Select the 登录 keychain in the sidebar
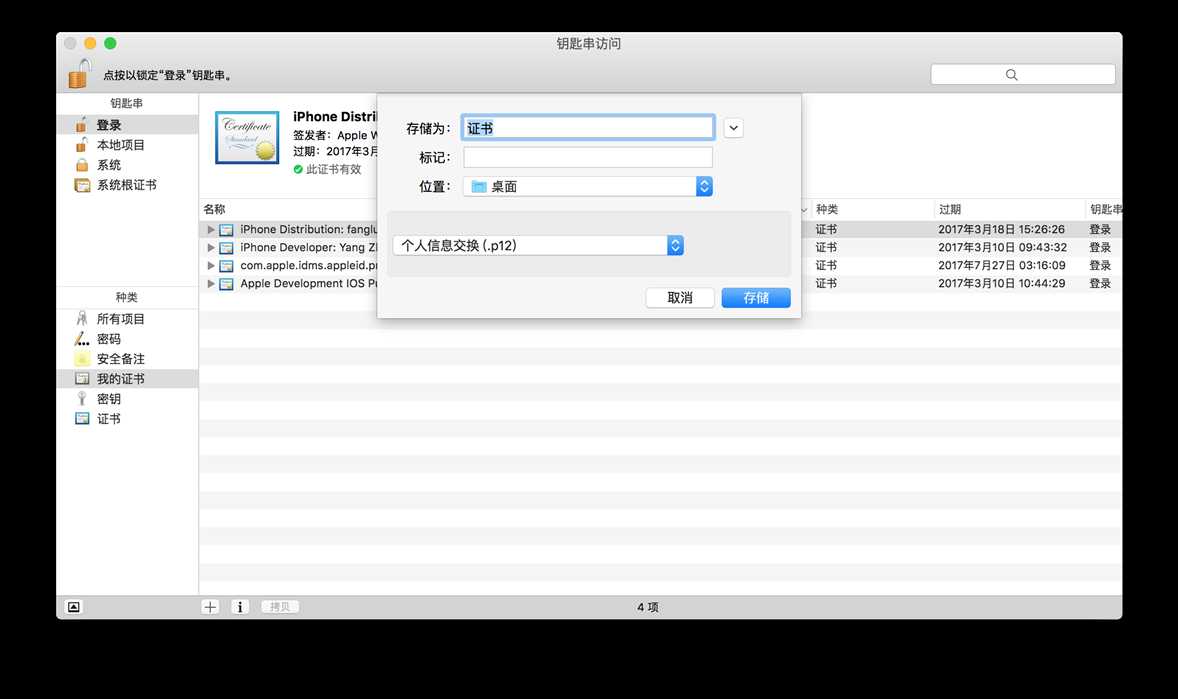Screen dimensions: 1178x699 [x=127, y=125]
